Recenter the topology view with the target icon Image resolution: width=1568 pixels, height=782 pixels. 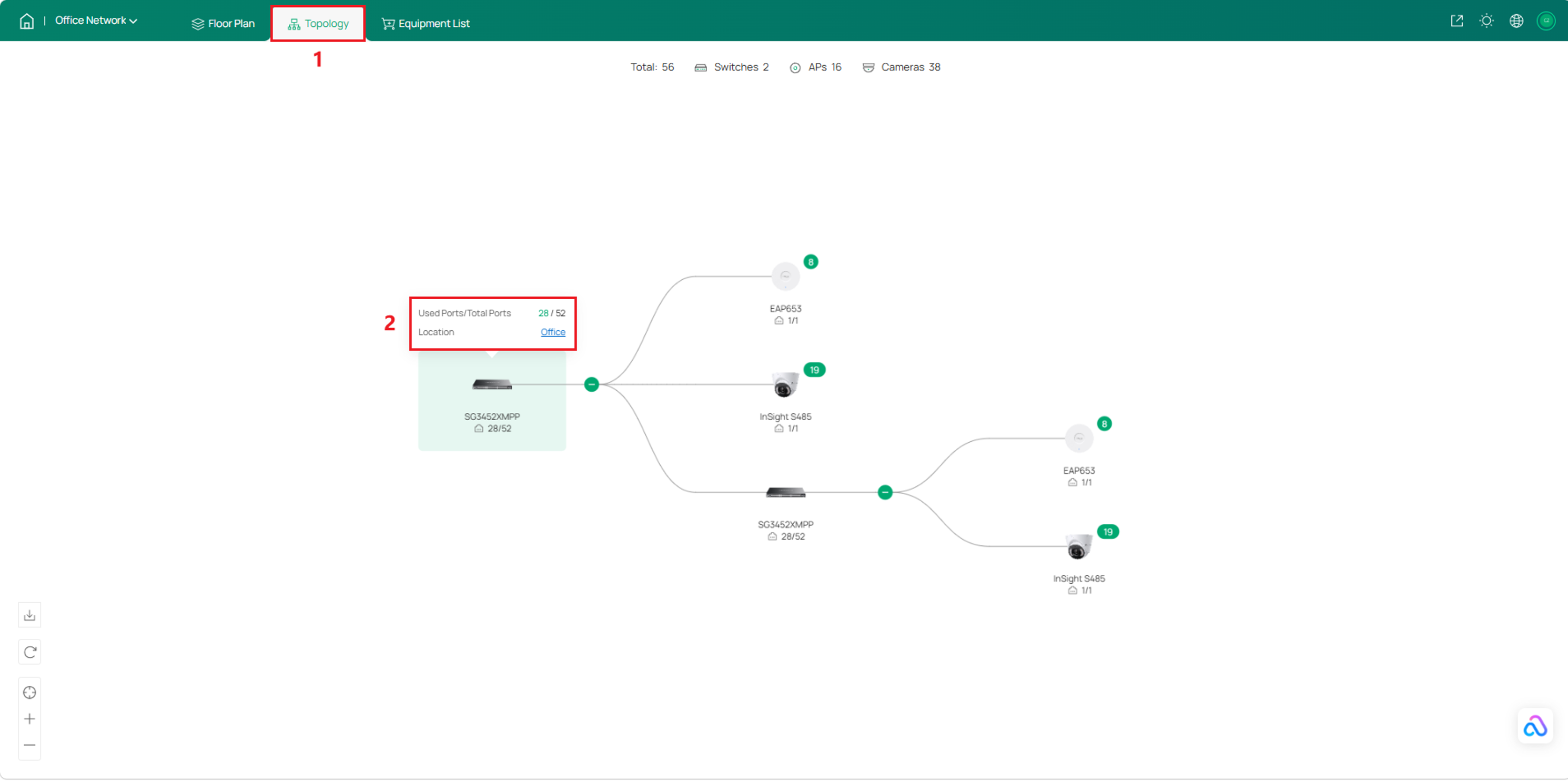click(x=29, y=693)
